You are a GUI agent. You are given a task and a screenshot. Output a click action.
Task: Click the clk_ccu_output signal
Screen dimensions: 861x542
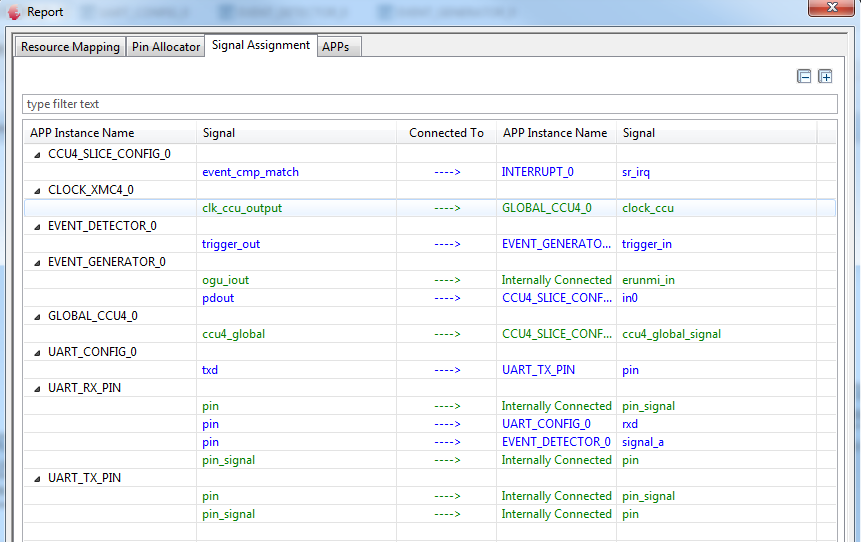pyautogui.click(x=242, y=208)
